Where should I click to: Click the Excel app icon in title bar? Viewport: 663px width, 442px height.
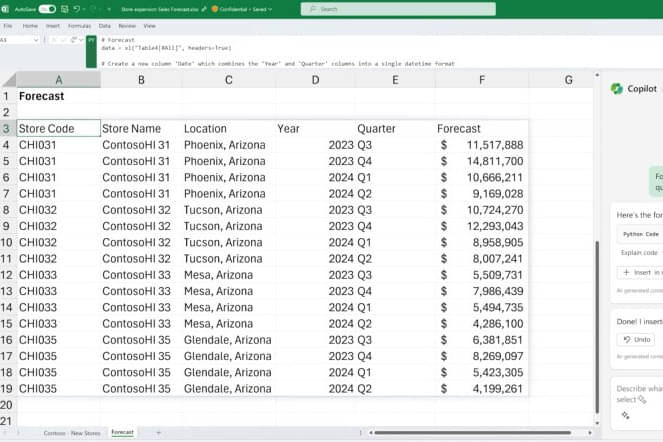tap(5, 9)
